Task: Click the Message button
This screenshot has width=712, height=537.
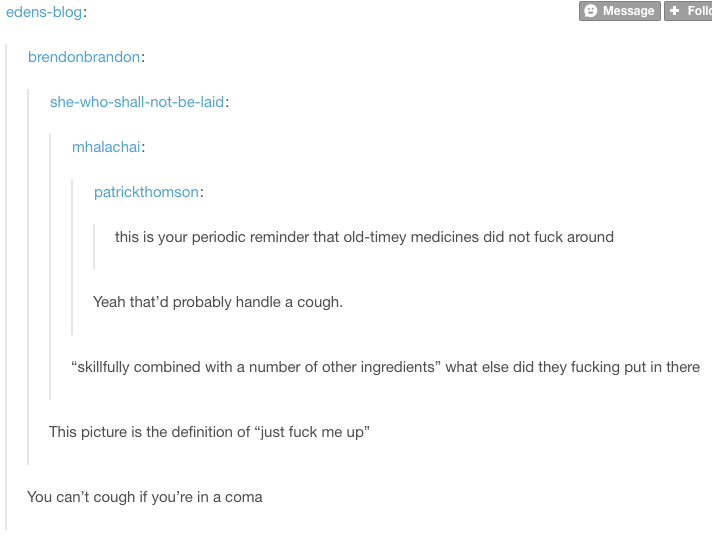Action: 619,10
